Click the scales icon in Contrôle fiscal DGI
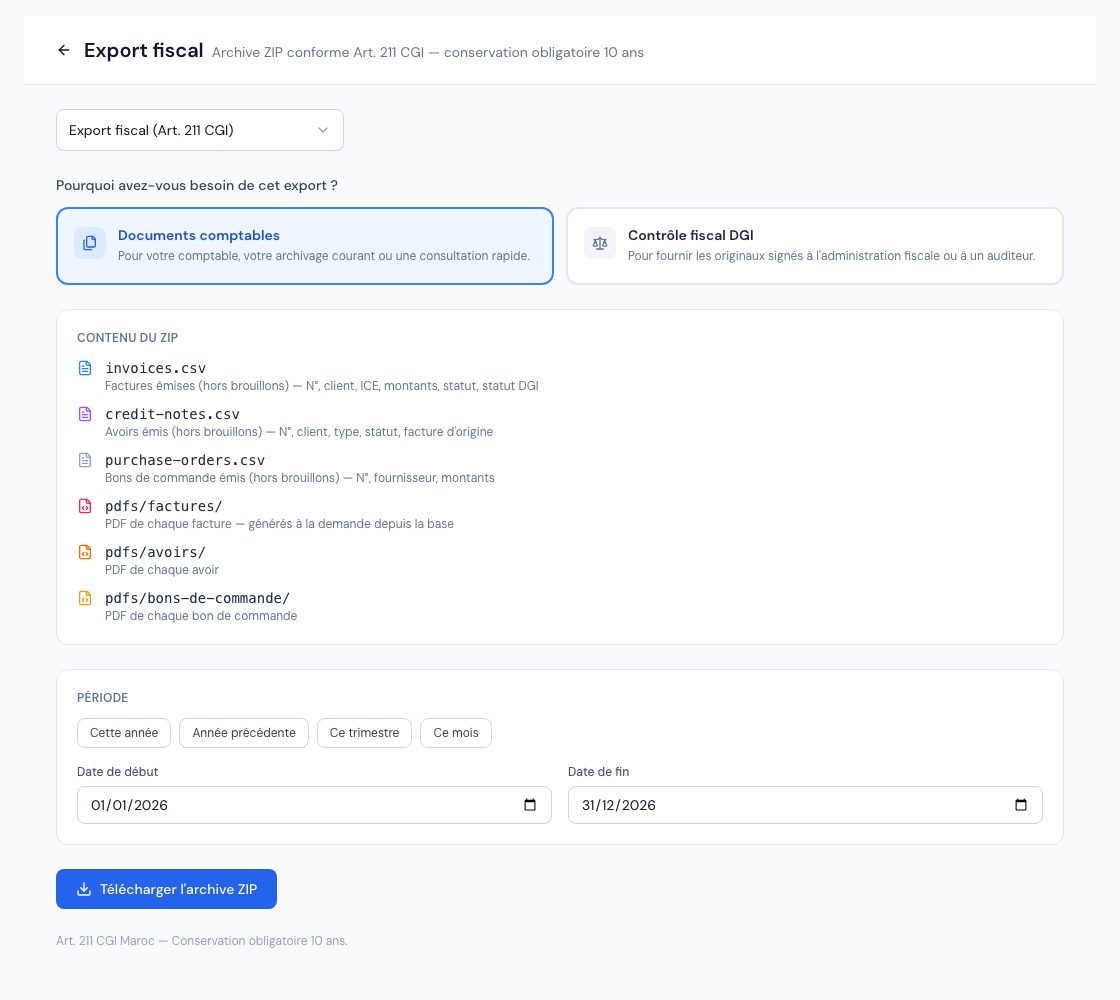The image size is (1120, 1000). click(600, 243)
